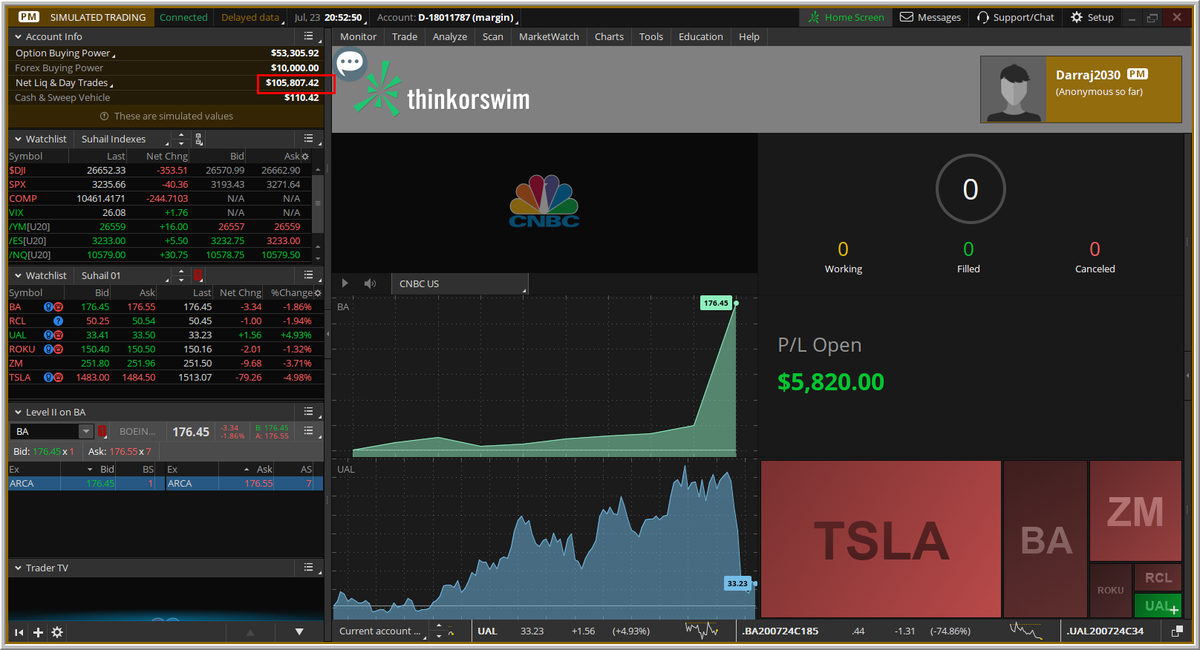
Task: Collapse the Suhail 01 Watchlist section
Action: pos(18,275)
